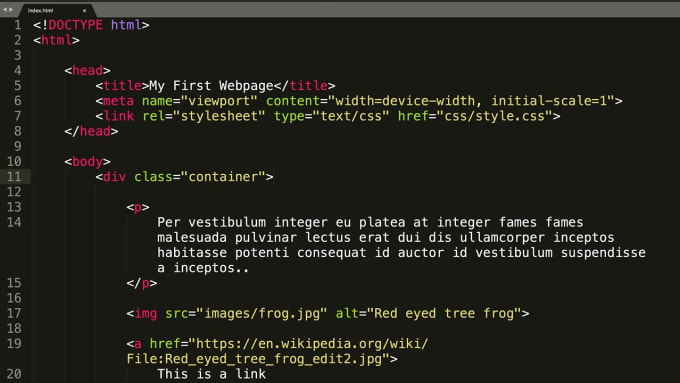680x383 pixels.
Task: Click the viewport meta name value
Action: point(219,101)
